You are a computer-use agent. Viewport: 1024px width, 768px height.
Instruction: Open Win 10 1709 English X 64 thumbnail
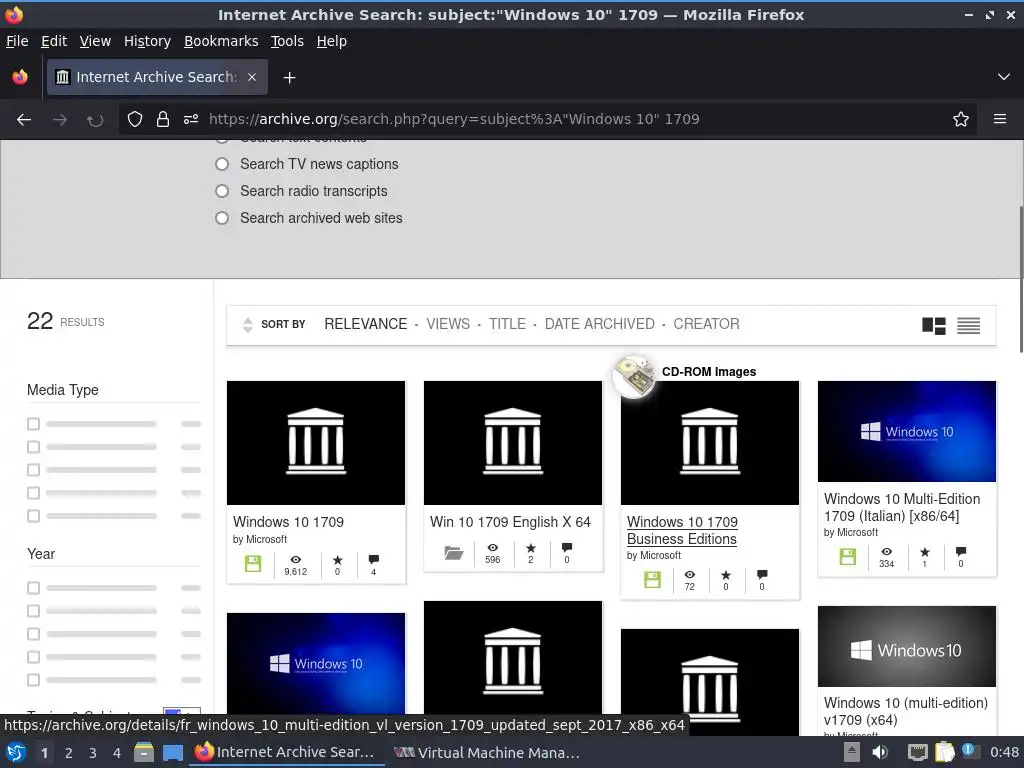pos(513,443)
